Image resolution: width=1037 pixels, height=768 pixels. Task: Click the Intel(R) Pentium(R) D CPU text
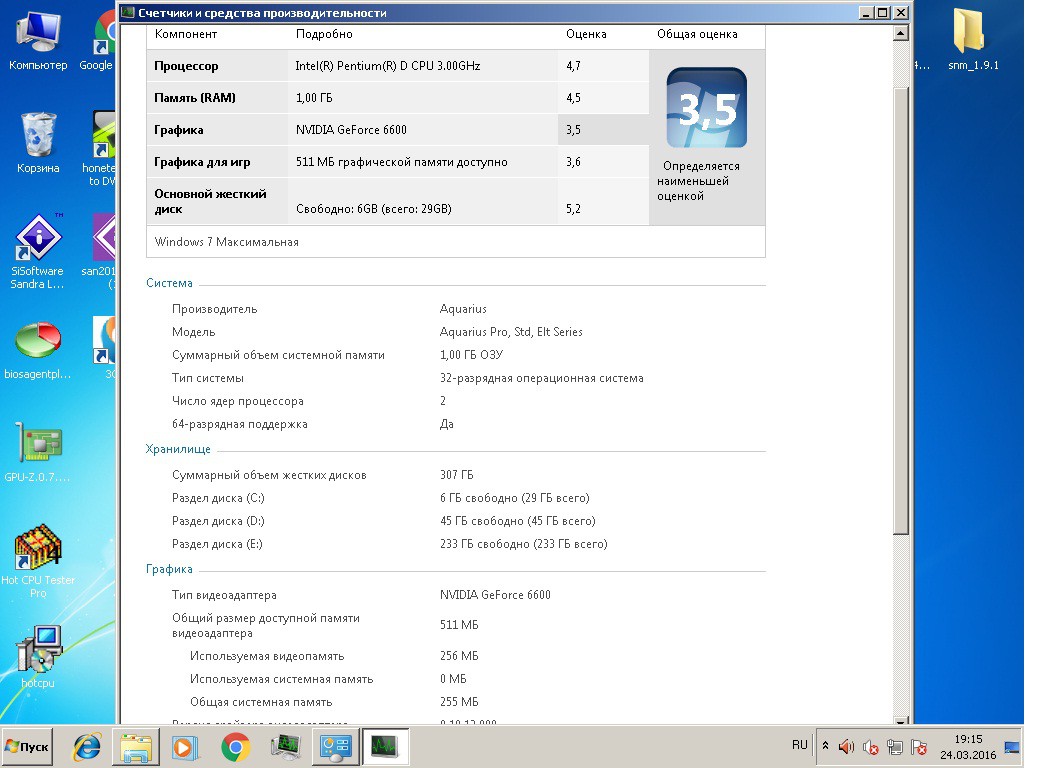click(388, 65)
